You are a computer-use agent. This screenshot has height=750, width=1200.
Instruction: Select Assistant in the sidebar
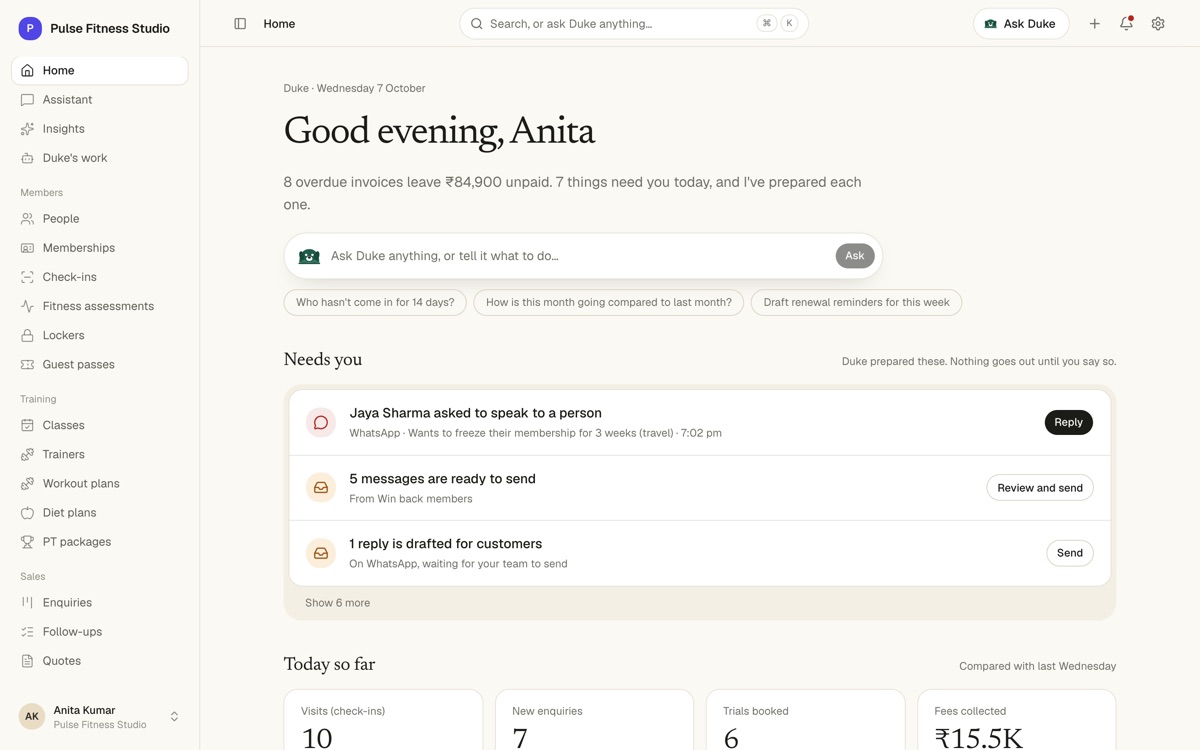[100, 100]
